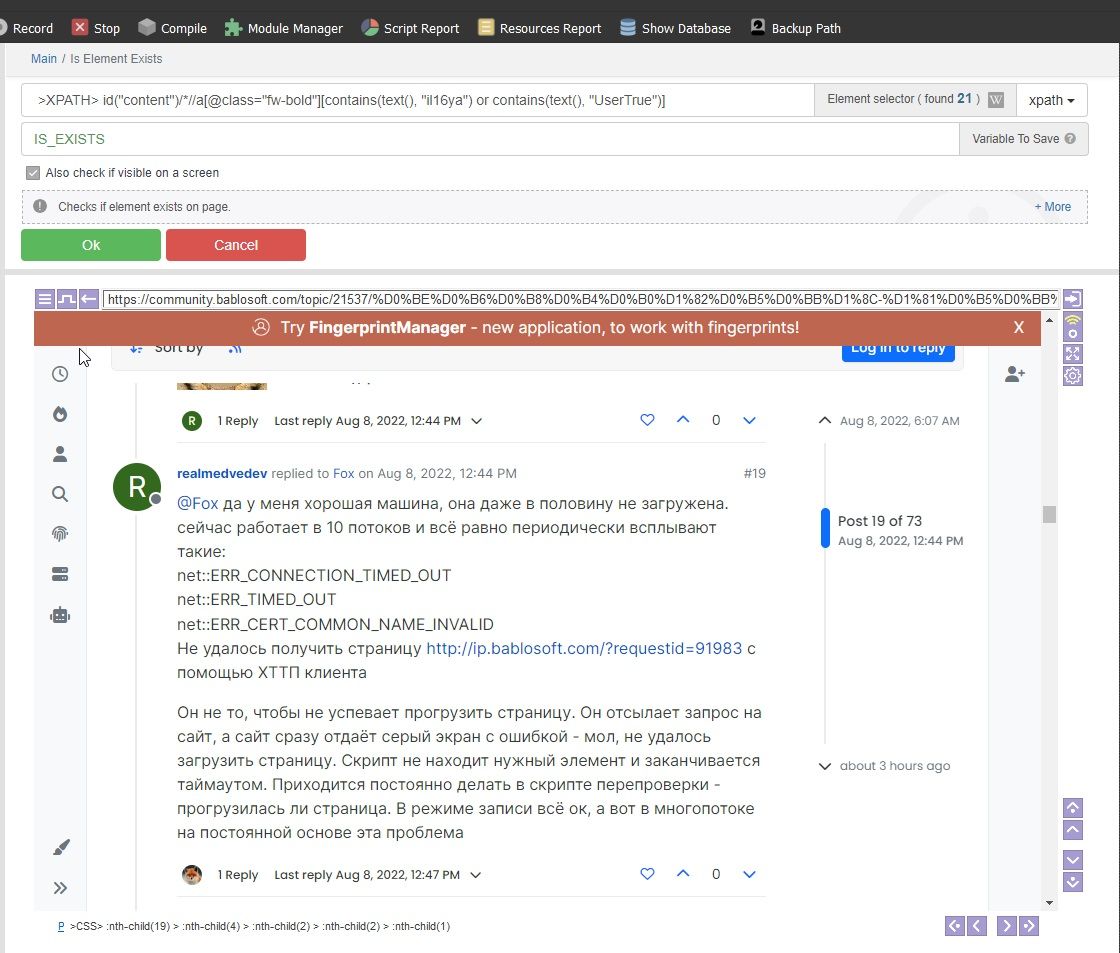The width and height of the screenshot is (1120, 953).
Task: Click the fingerprint icon in forum sidebar
Action: point(60,534)
